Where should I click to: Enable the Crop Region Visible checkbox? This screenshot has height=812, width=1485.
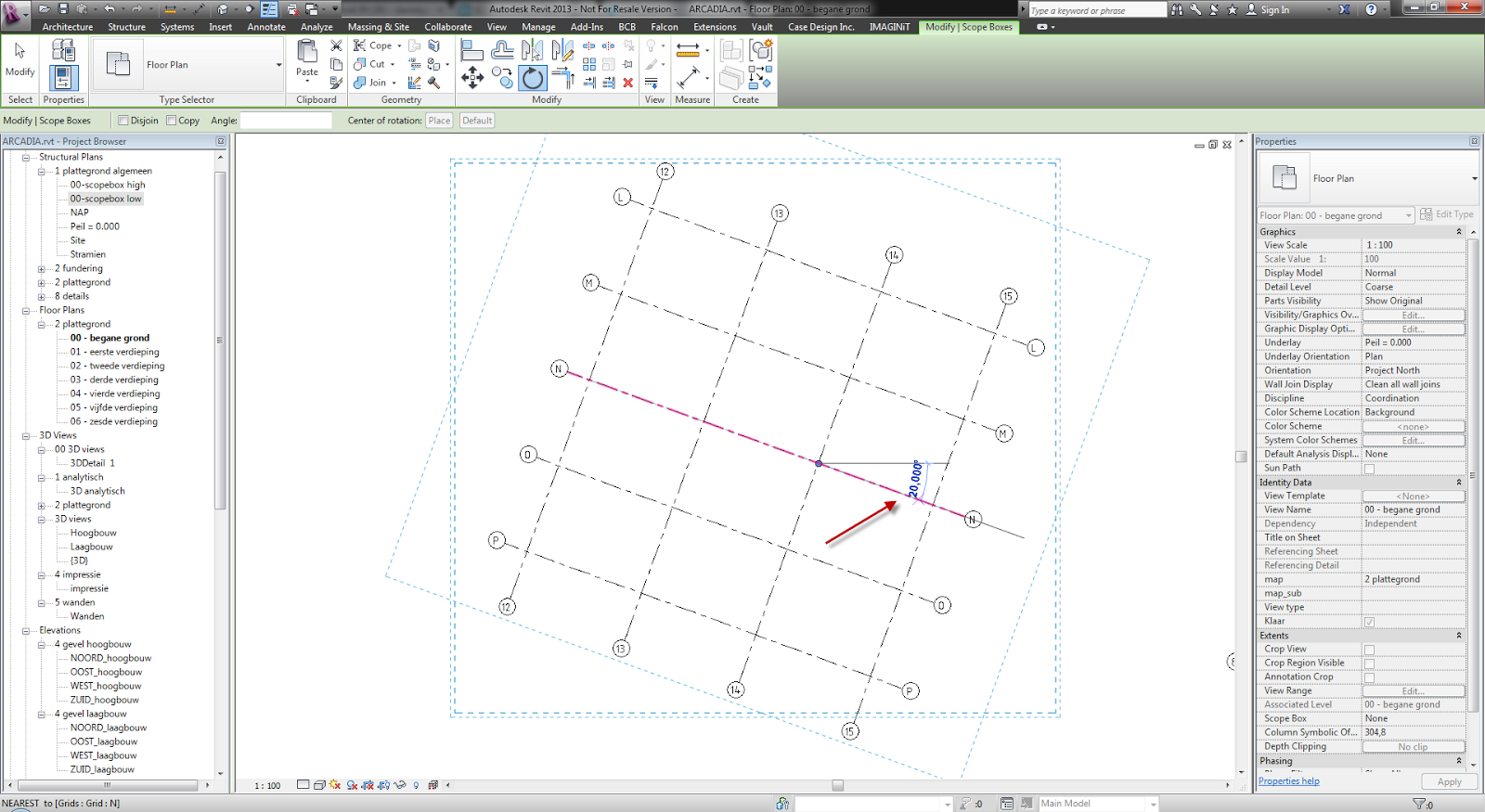(x=1369, y=664)
